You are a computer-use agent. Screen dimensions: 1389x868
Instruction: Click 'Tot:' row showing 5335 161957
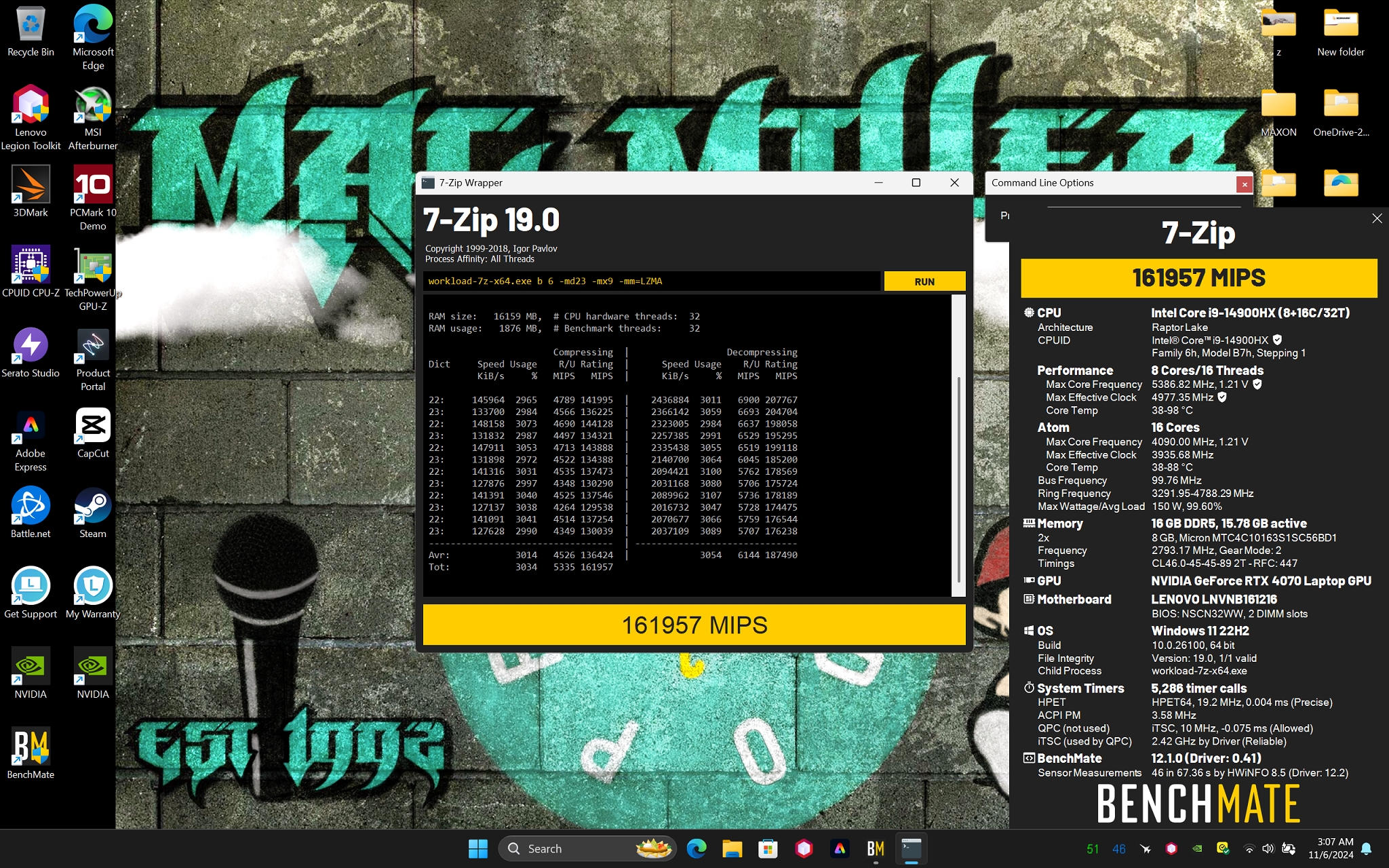click(520, 567)
